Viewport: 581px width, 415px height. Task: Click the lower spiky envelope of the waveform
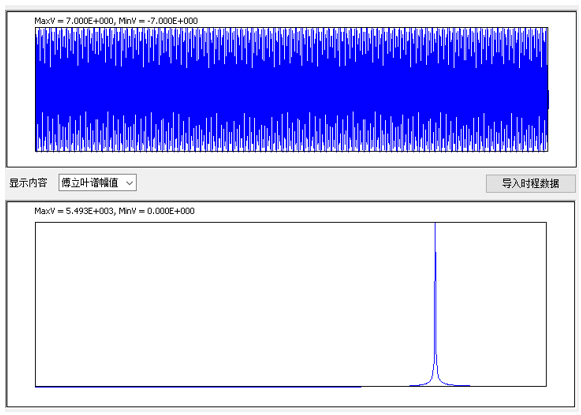[x=292, y=132]
